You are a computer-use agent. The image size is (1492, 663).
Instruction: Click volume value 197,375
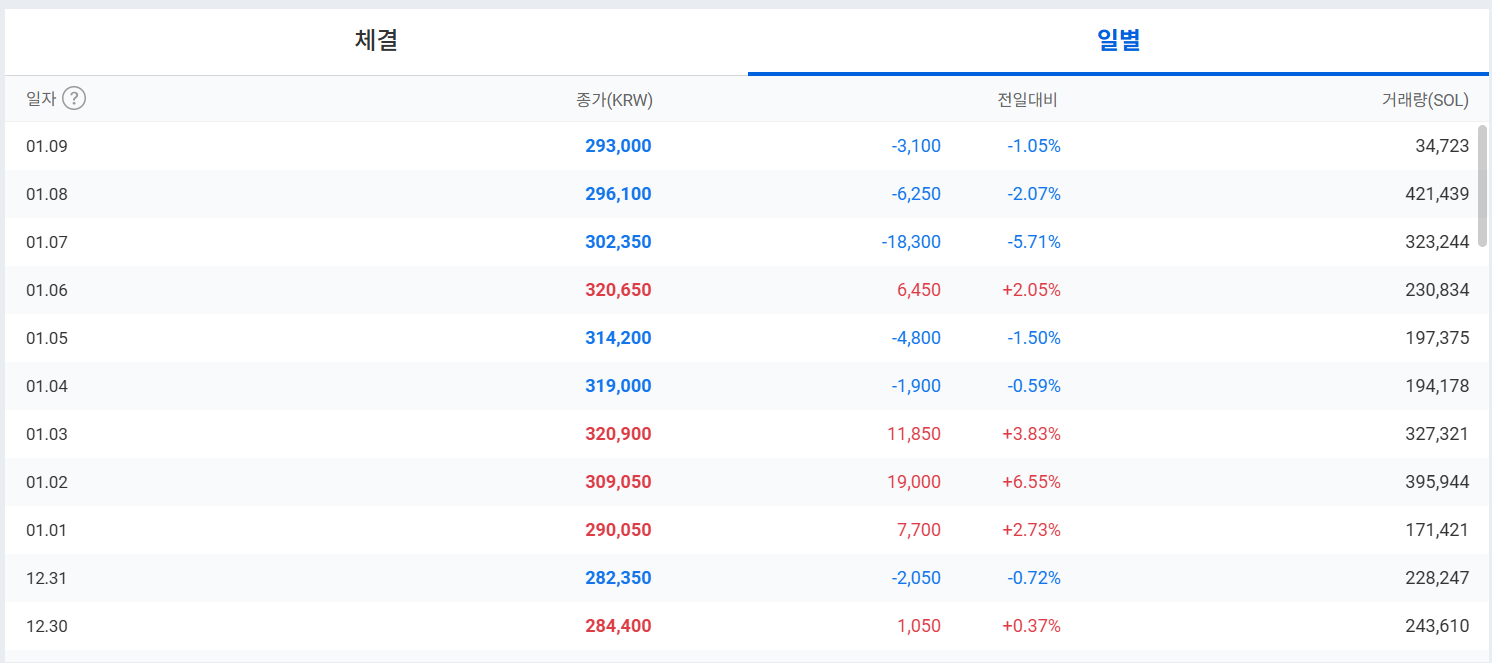click(1438, 338)
